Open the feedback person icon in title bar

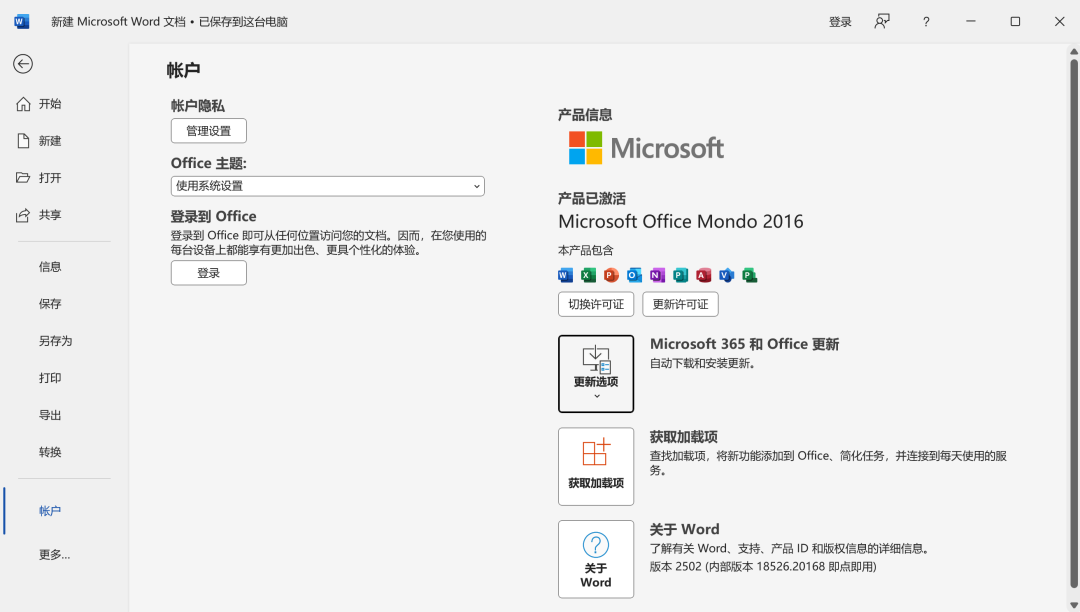[882, 21]
